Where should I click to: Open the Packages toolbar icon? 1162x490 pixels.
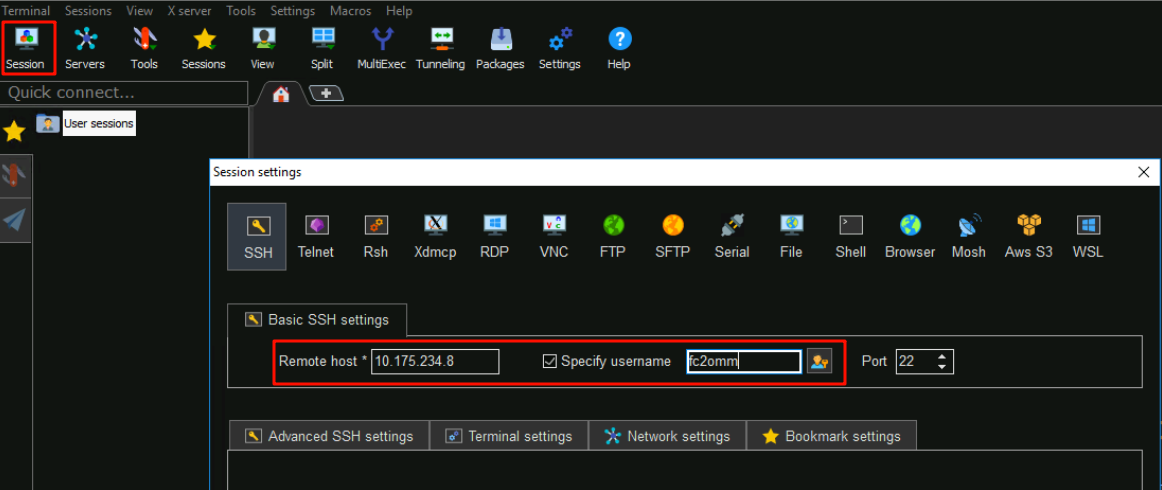(500, 47)
